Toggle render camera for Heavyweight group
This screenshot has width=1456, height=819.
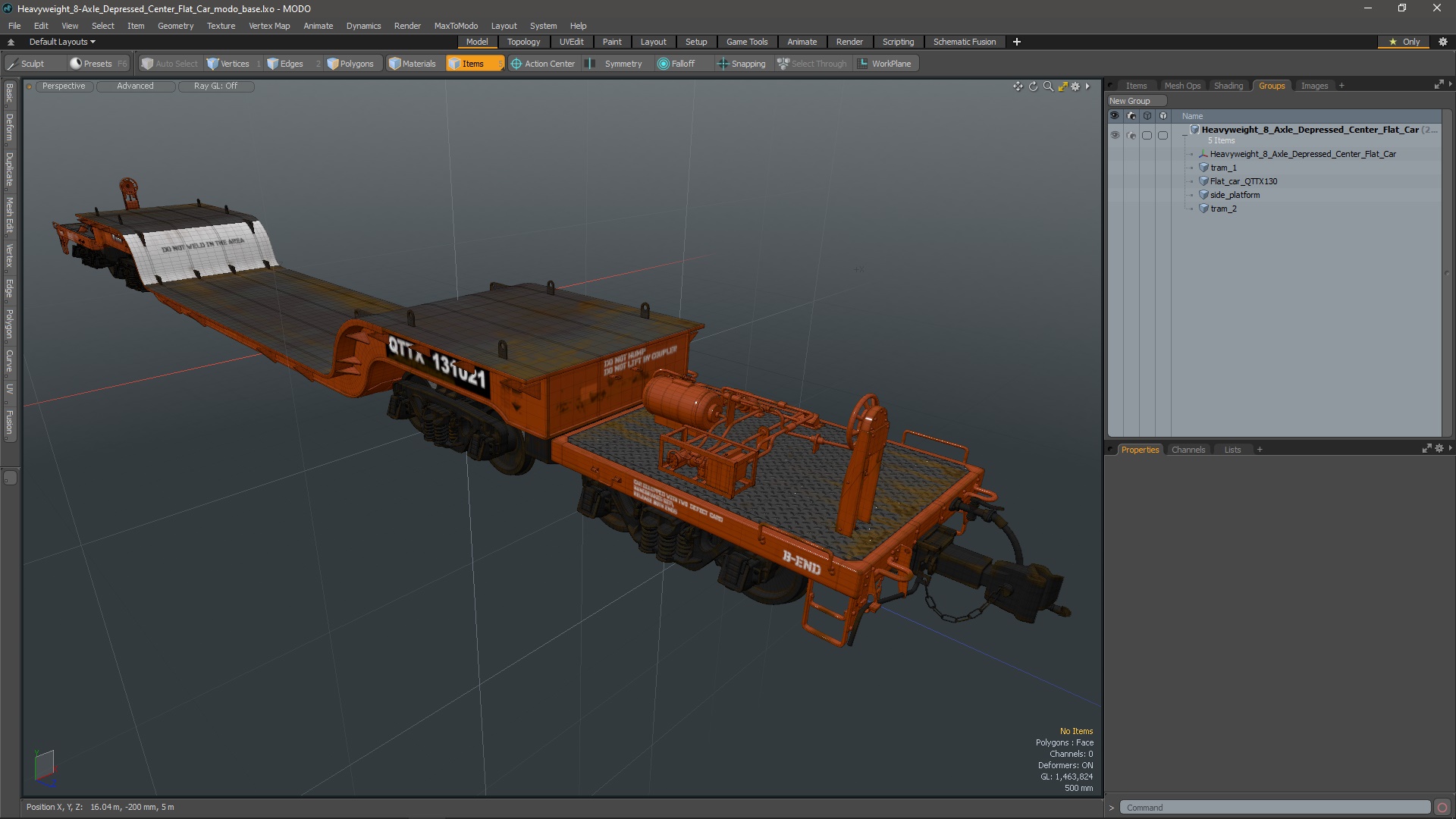point(1131,135)
